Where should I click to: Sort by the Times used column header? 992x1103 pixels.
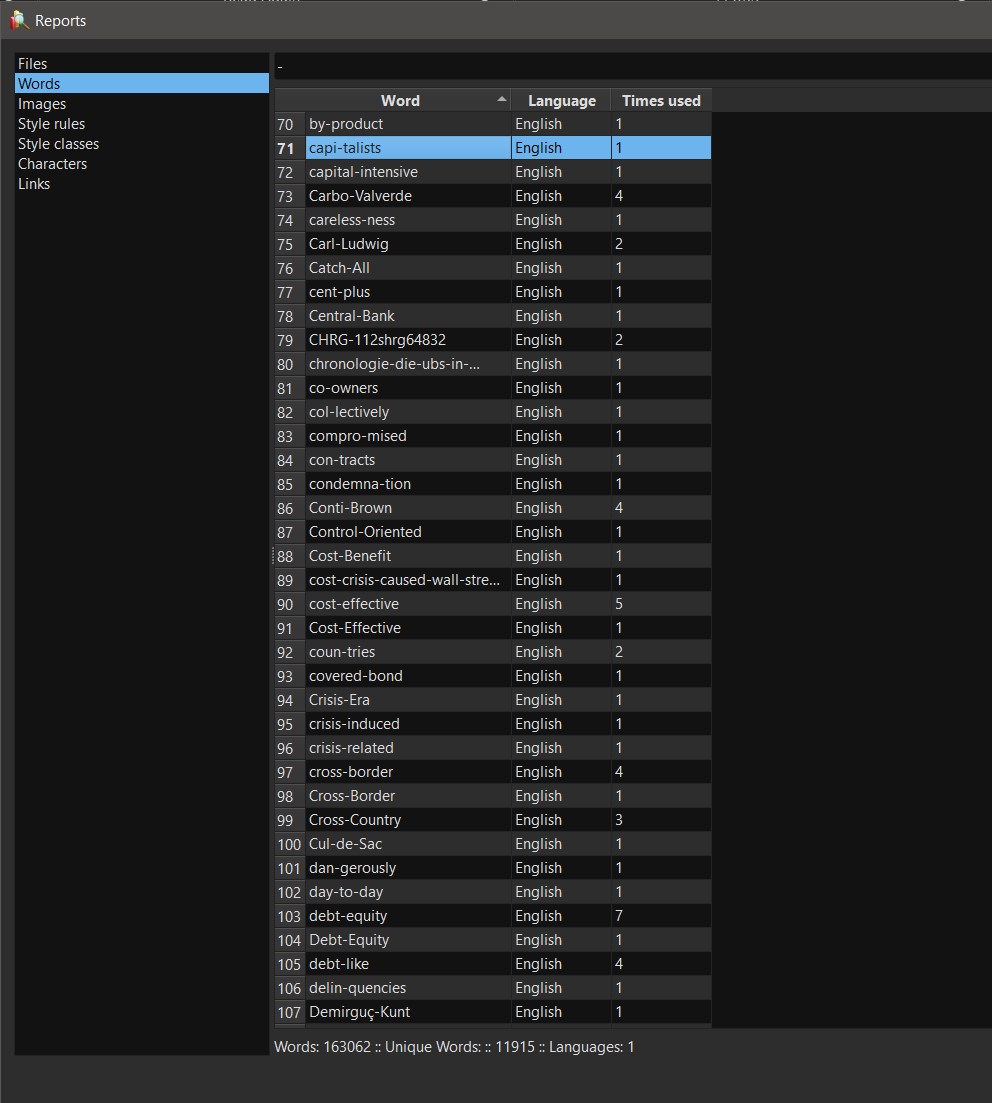pyautogui.click(x=661, y=101)
